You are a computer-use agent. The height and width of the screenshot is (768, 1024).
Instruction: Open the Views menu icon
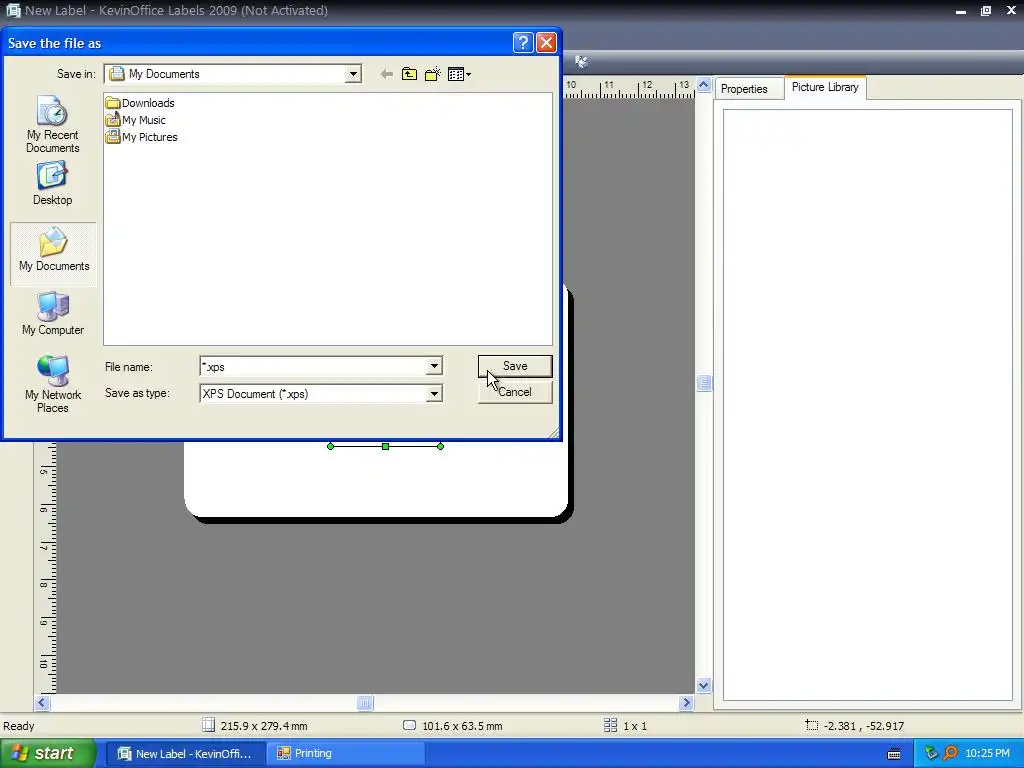pyautogui.click(x=459, y=74)
